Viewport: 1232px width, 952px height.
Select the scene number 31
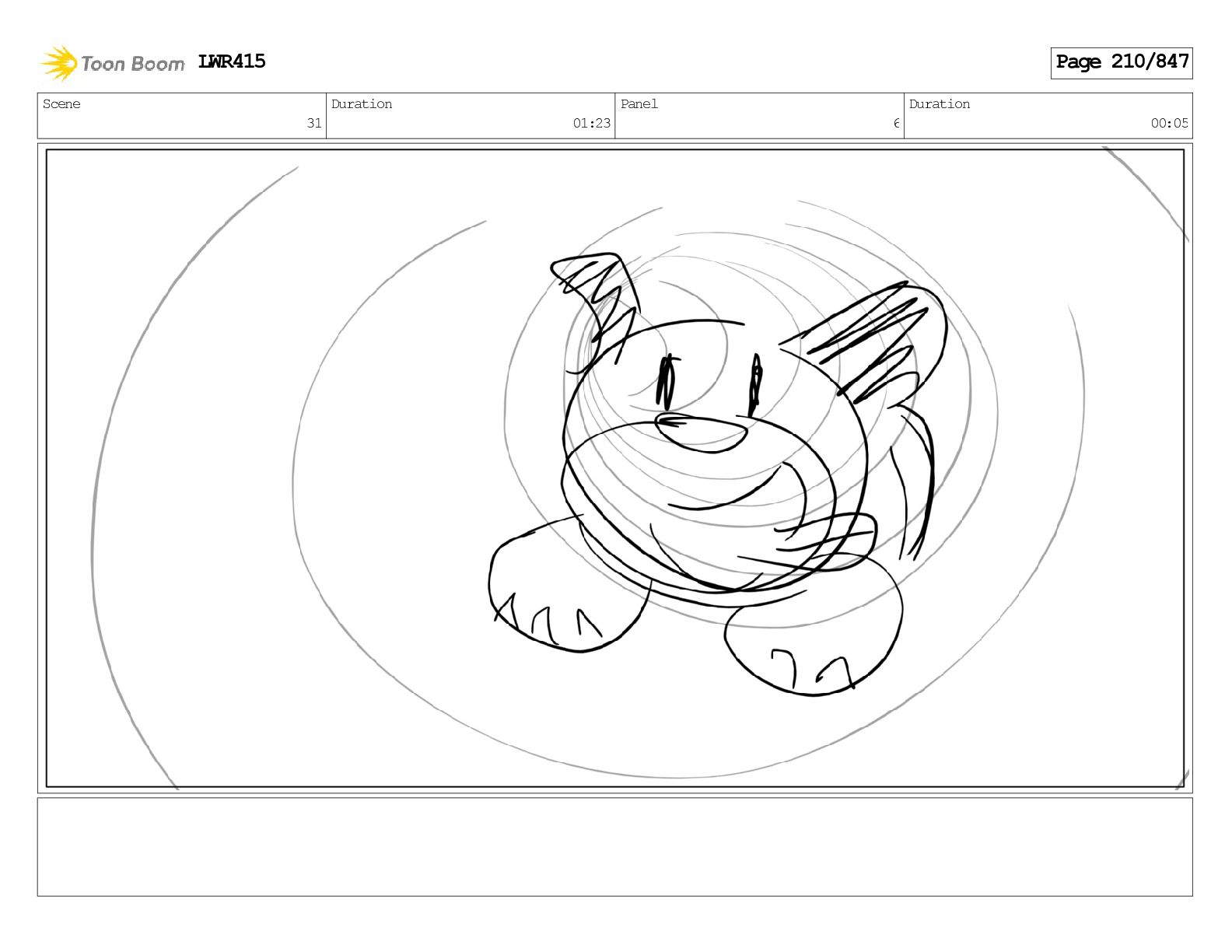pyautogui.click(x=314, y=123)
